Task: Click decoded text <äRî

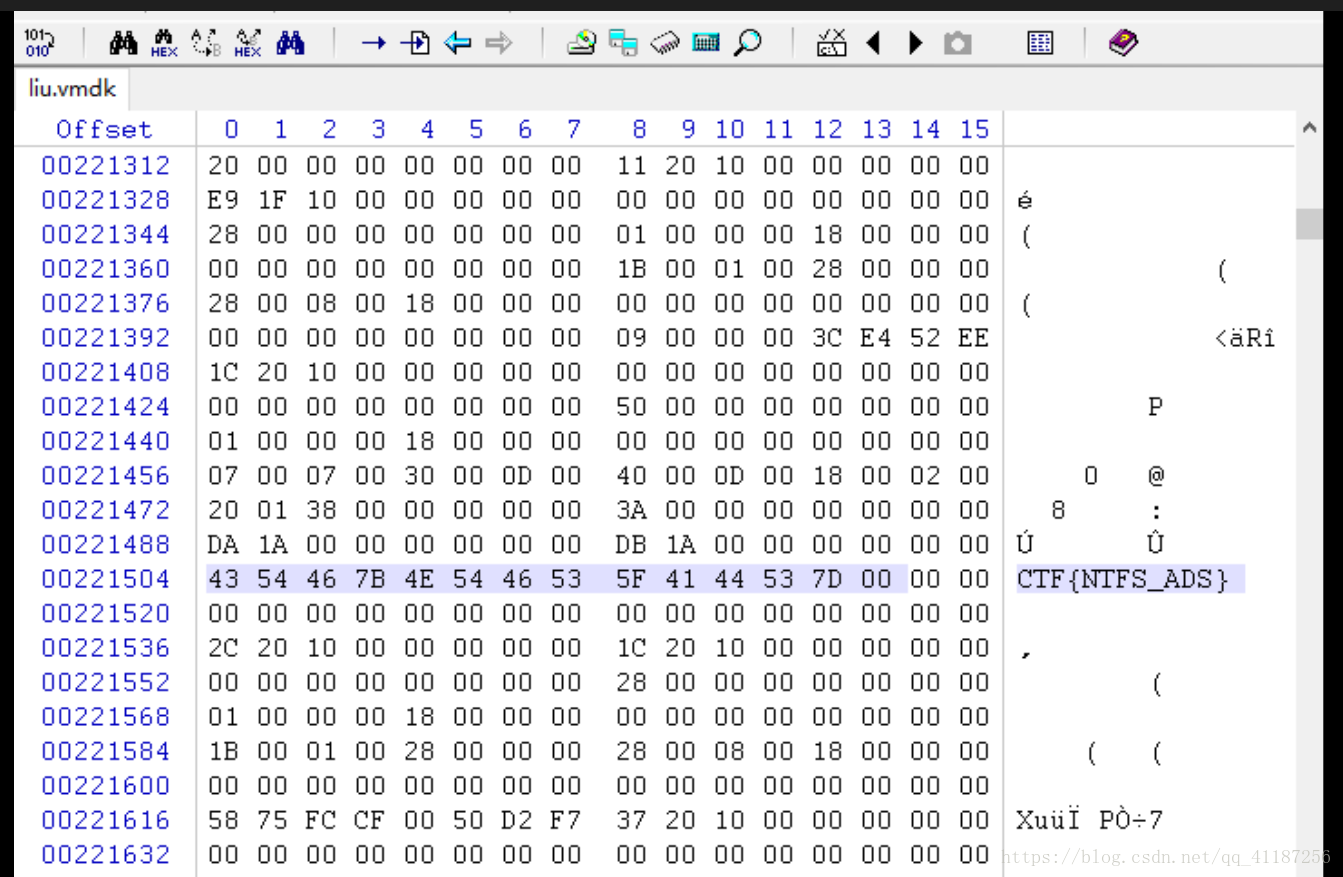Action: [x=1245, y=338]
